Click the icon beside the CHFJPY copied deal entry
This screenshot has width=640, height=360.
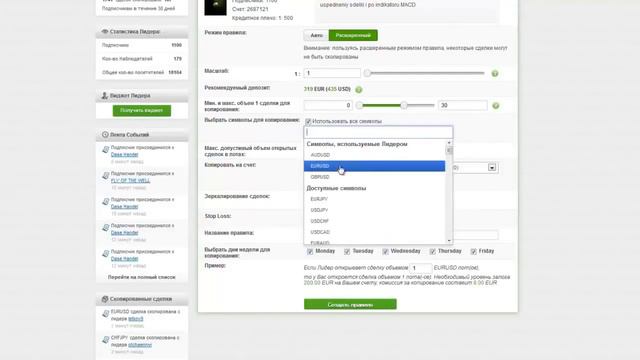105,340
